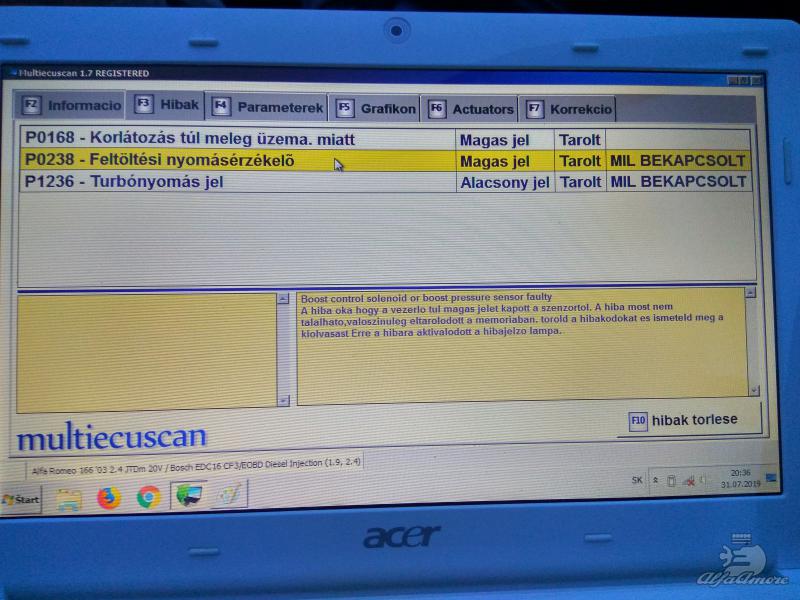Click the SK keyboard language indicator
Viewport: 800px width, 600px height.
click(x=637, y=480)
